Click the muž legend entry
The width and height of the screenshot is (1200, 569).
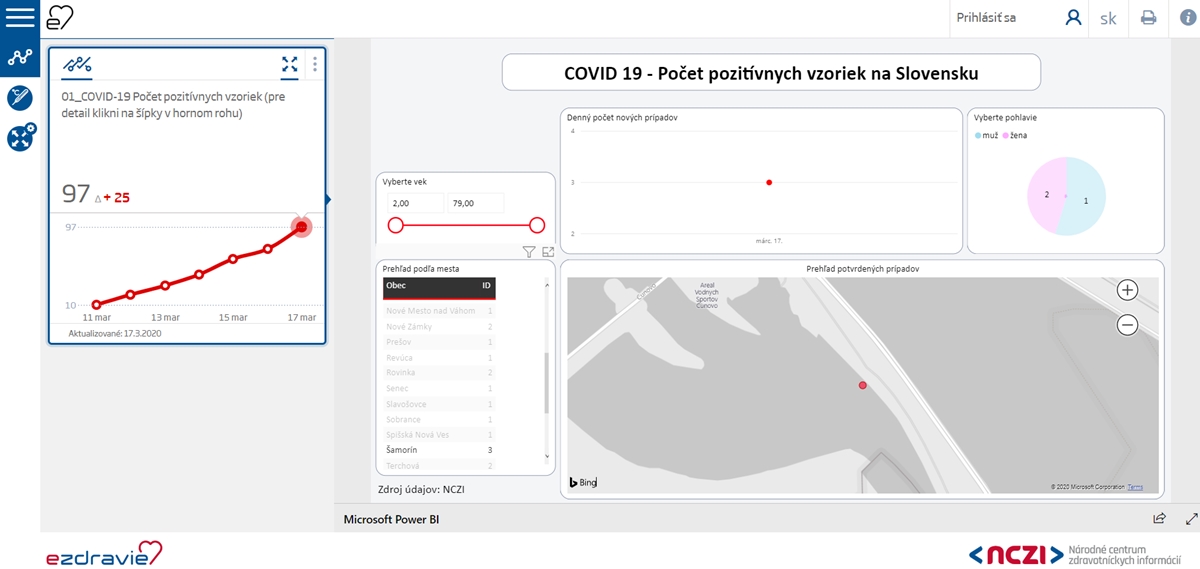coord(987,135)
